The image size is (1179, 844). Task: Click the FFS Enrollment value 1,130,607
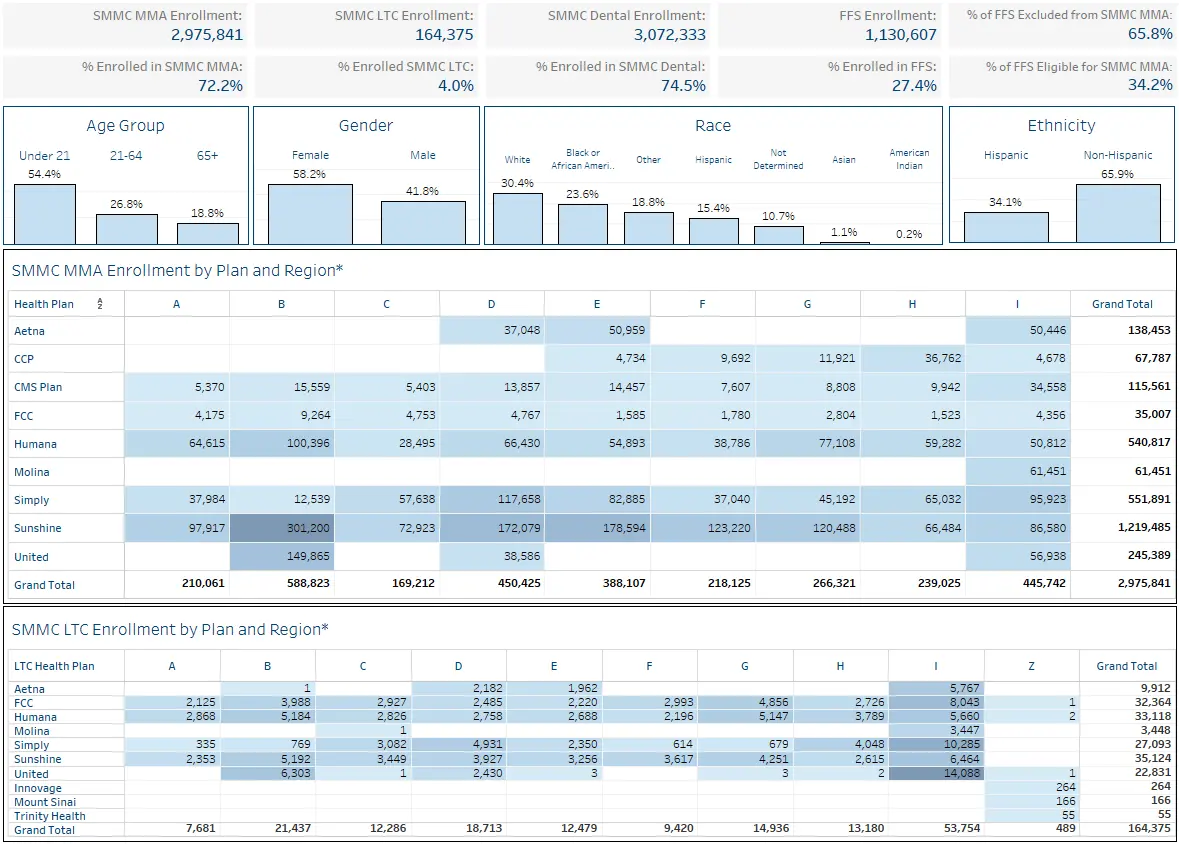pyautogui.click(x=901, y=35)
